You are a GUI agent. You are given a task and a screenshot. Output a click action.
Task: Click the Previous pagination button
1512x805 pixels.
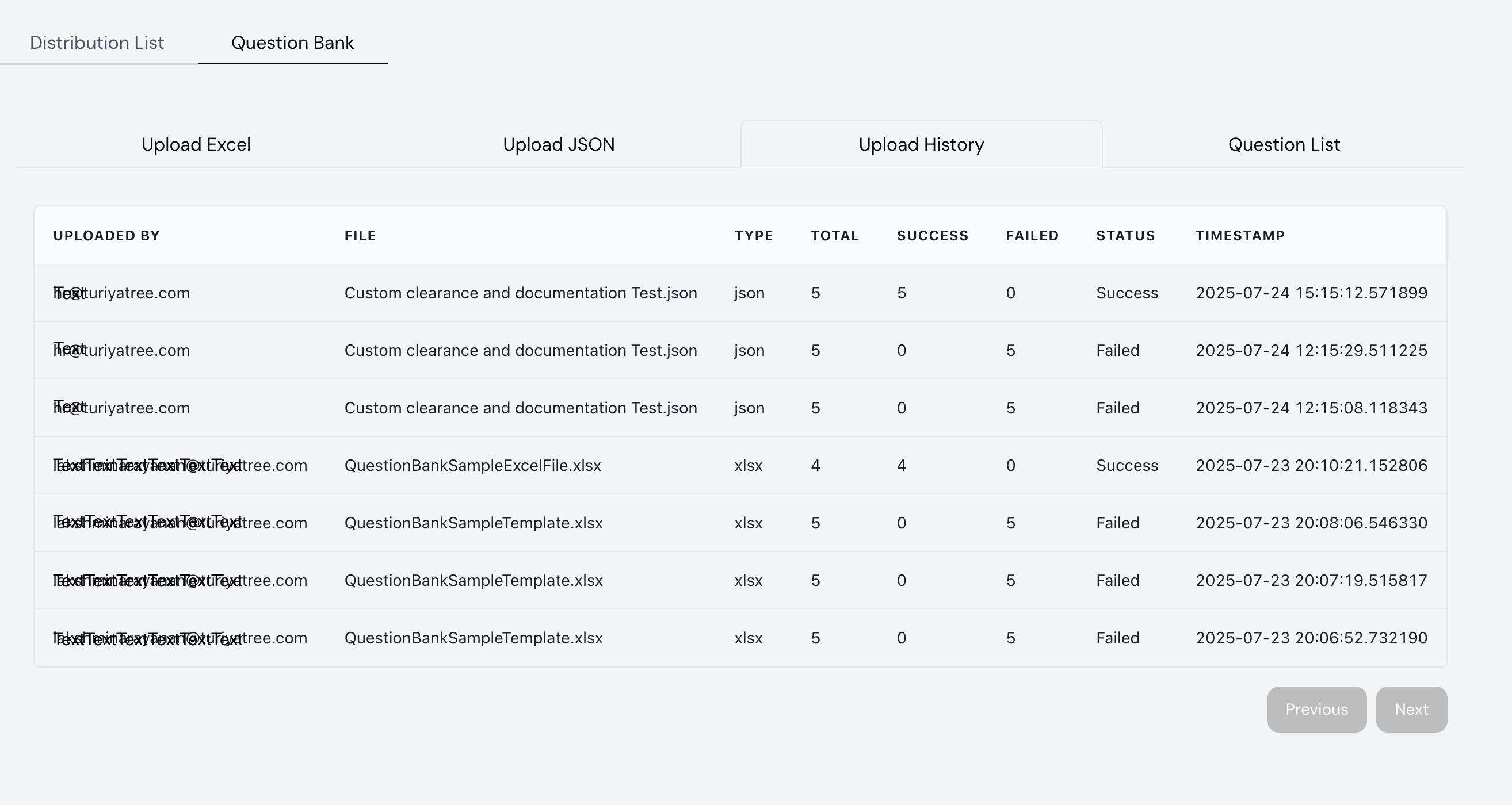click(1316, 710)
